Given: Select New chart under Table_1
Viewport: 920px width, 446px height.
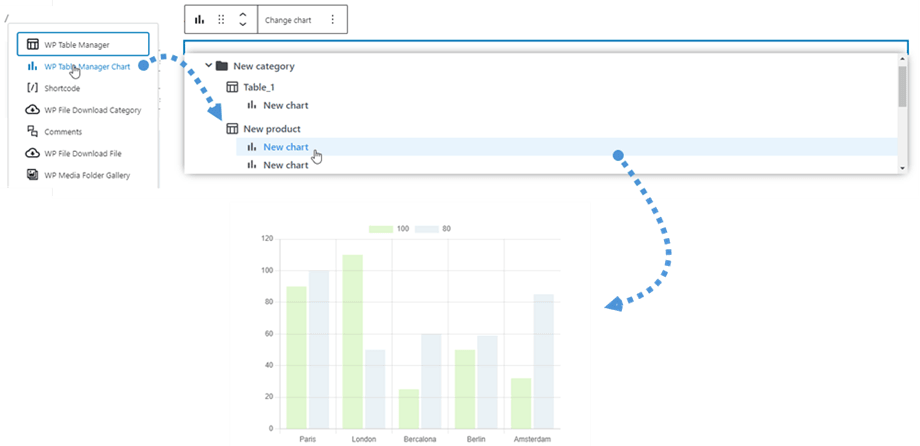Looking at the screenshot, I should coord(285,105).
